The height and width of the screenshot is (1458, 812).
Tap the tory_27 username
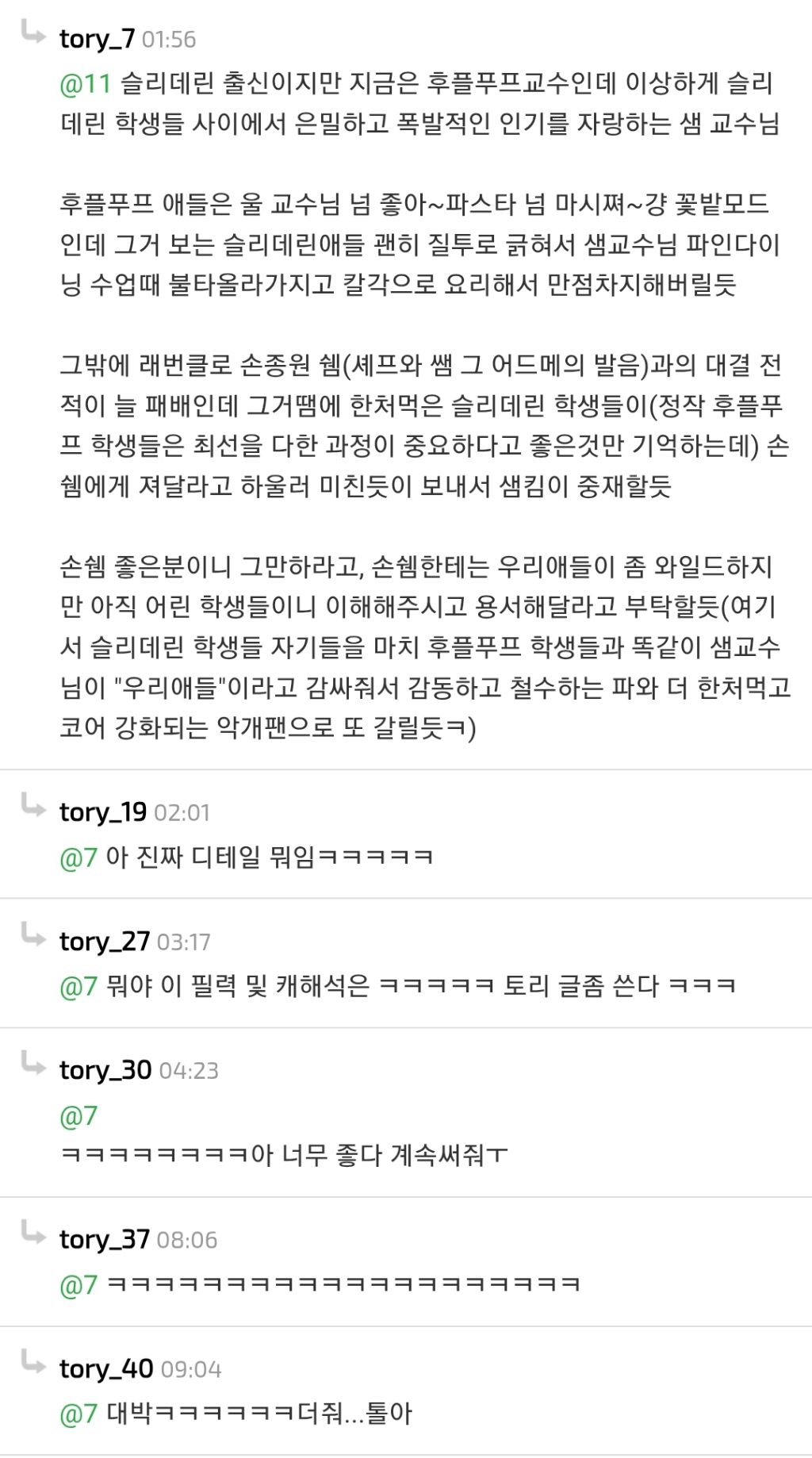pos(105,941)
